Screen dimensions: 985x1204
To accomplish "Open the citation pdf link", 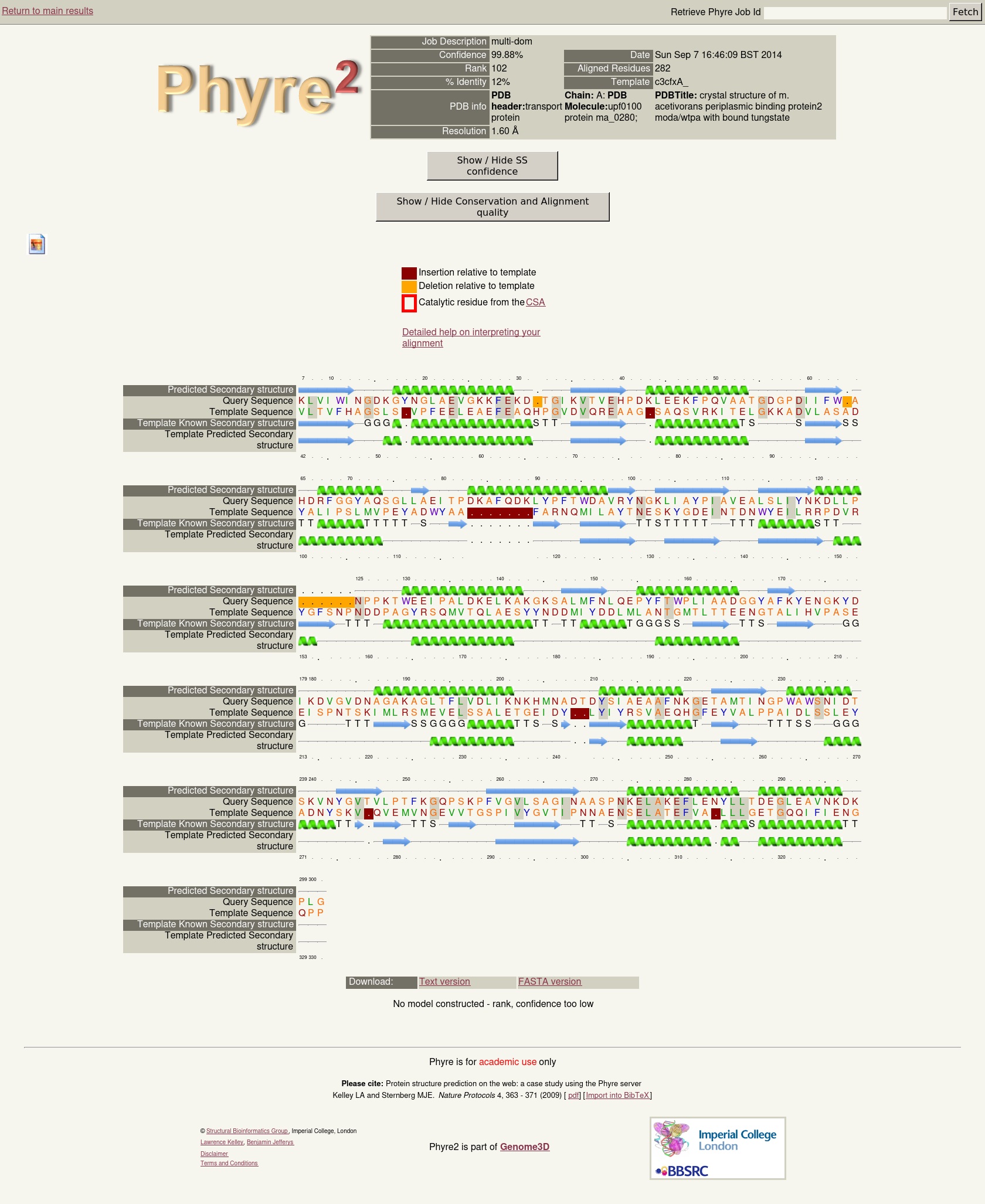I will [573, 1096].
